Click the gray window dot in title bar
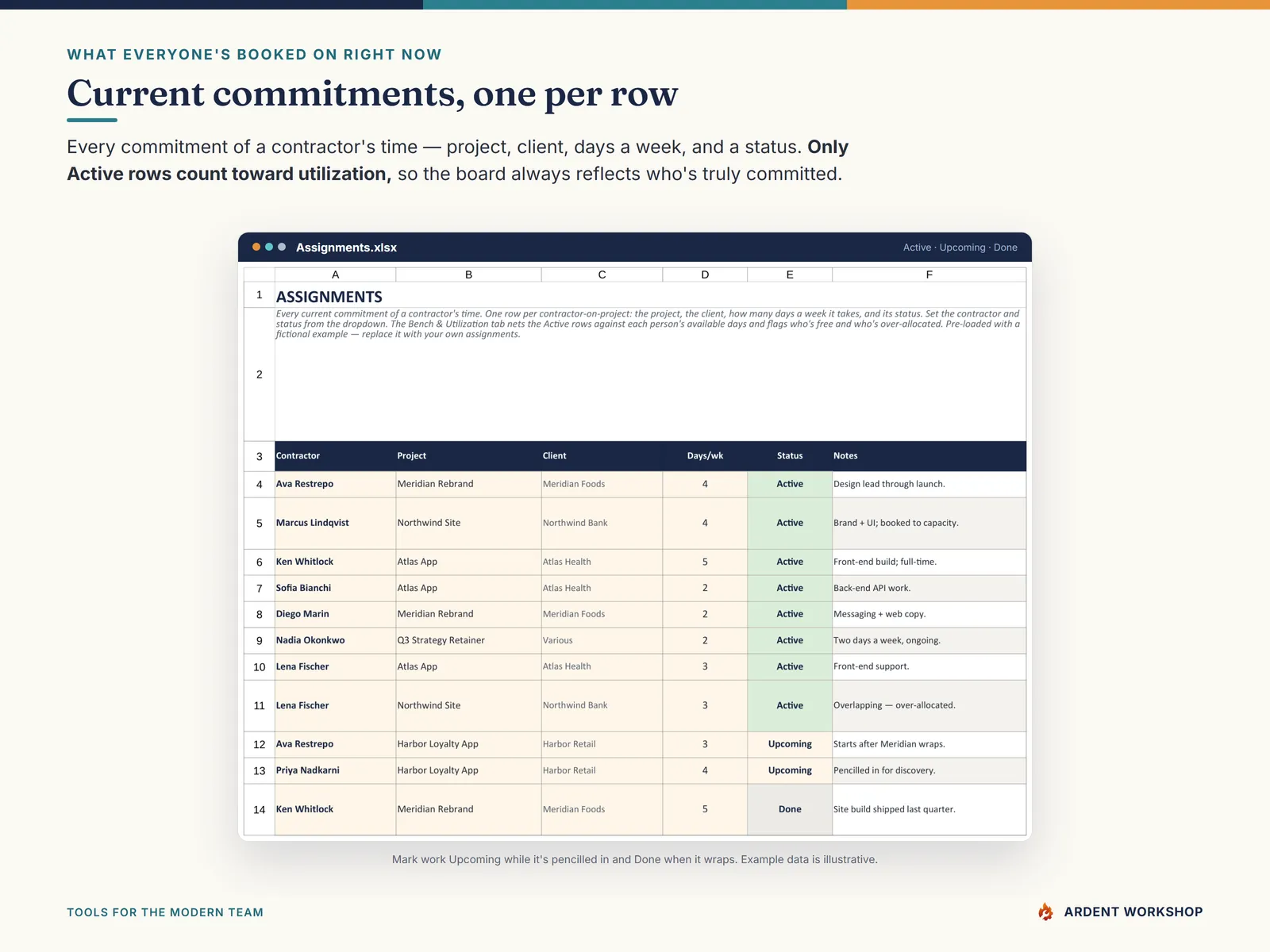 282,247
